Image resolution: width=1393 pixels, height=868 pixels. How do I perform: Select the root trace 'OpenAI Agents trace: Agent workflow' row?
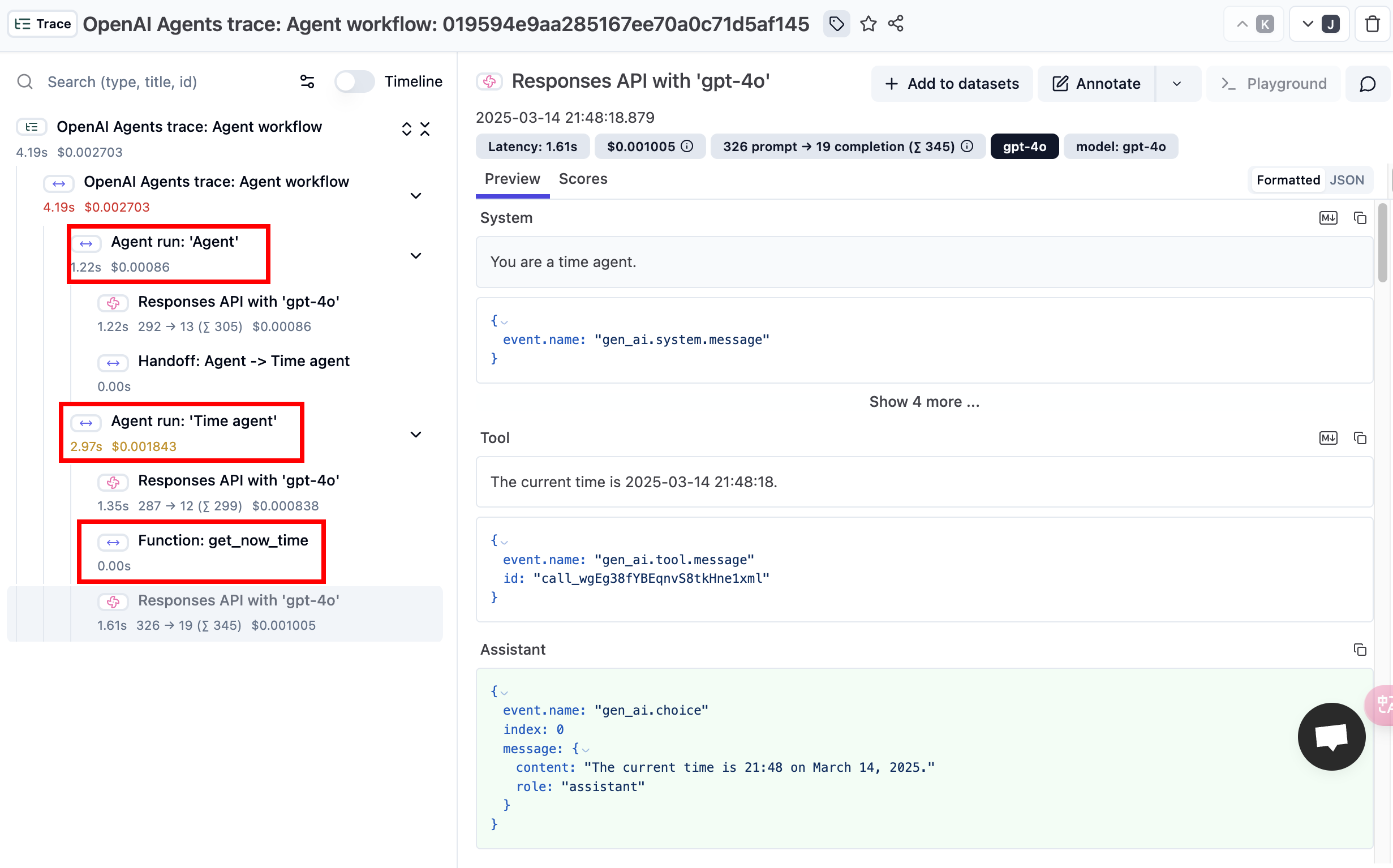click(225, 139)
